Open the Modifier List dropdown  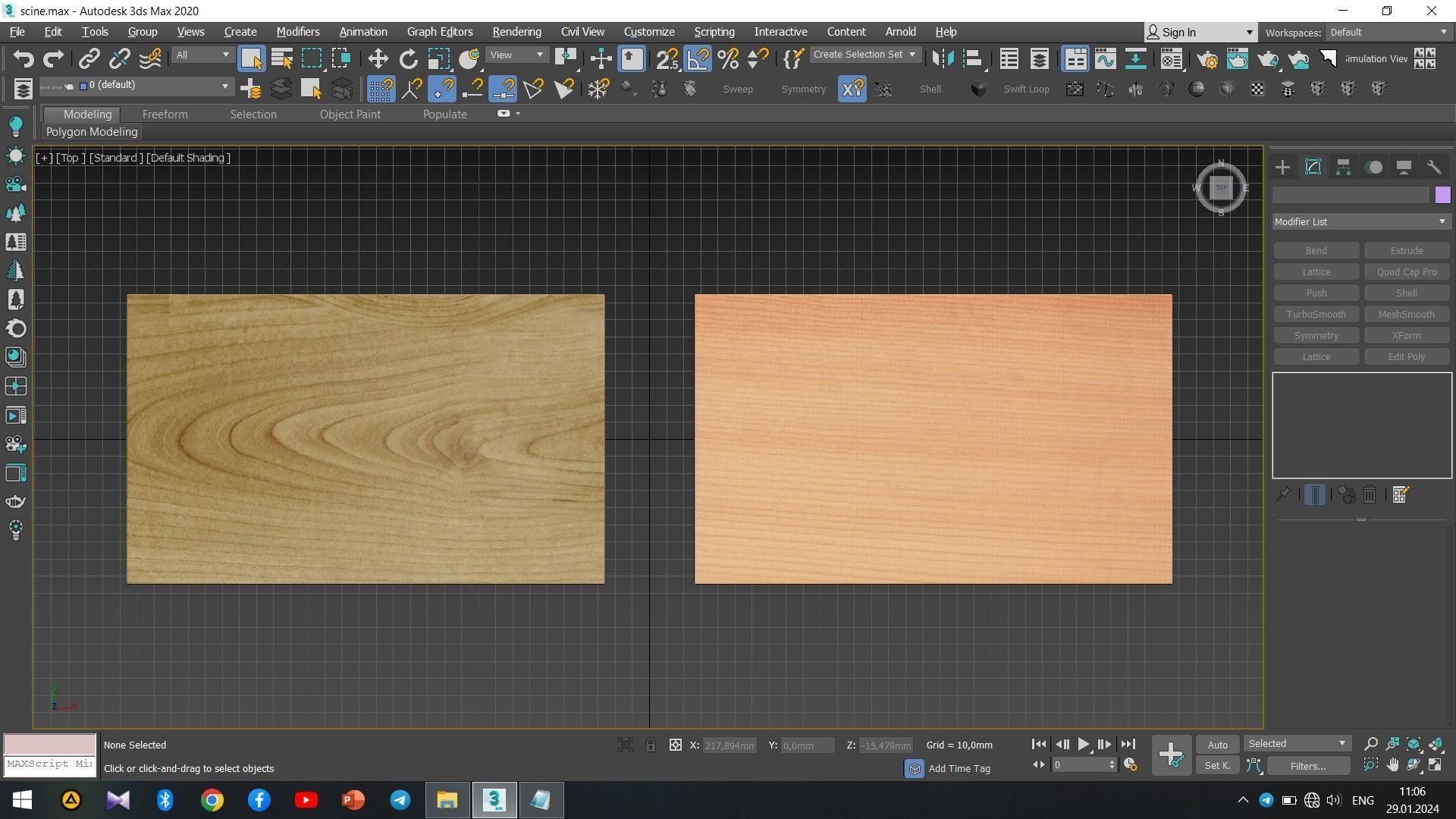(1360, 222)
